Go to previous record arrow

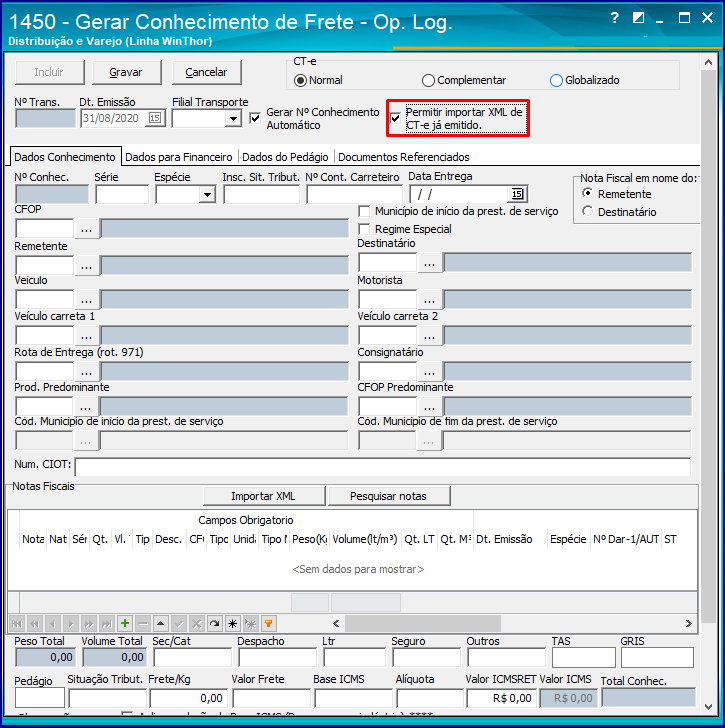pos(53,624)
